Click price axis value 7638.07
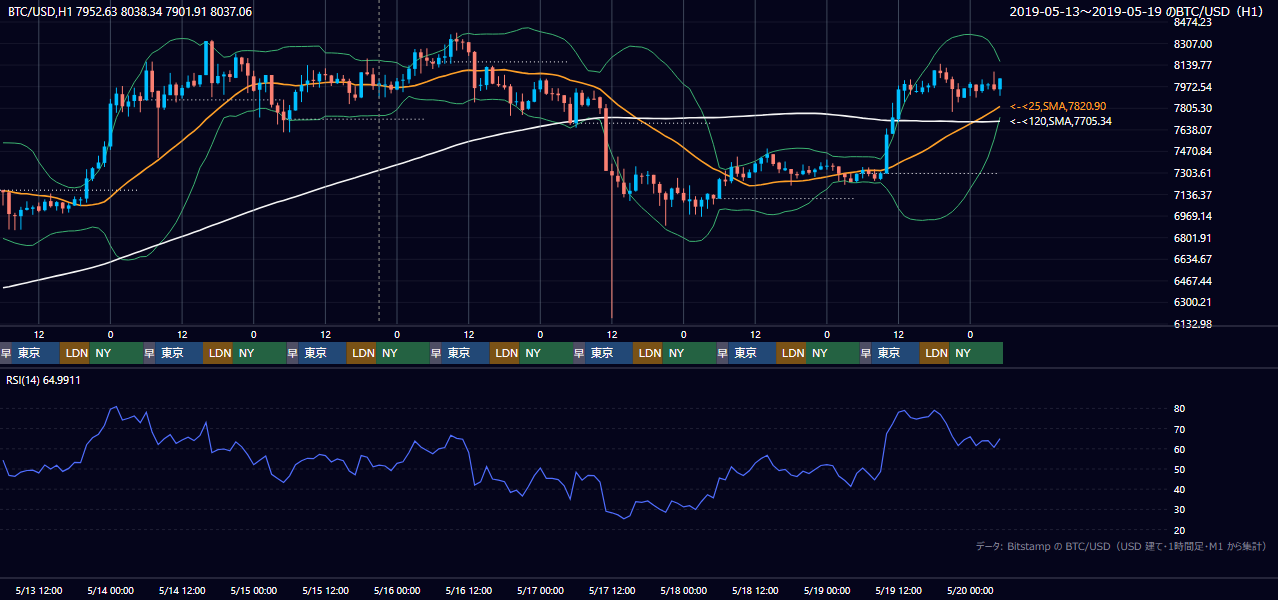This screenshot has width=1278, height=600. pyautogui.click(x=1194, y=130)
